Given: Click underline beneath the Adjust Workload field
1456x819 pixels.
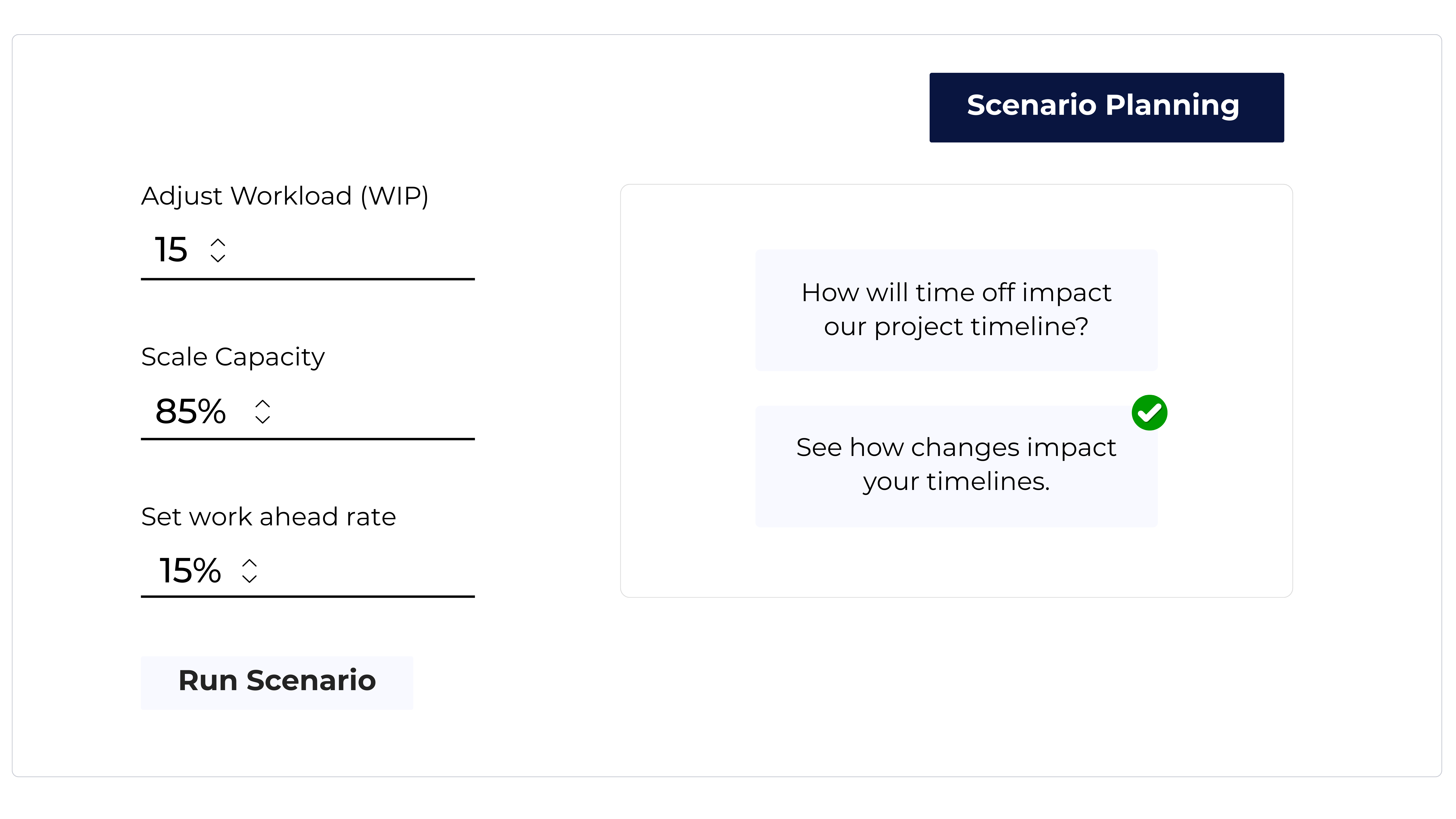Looking at the screenshot, I should [307, 279].
